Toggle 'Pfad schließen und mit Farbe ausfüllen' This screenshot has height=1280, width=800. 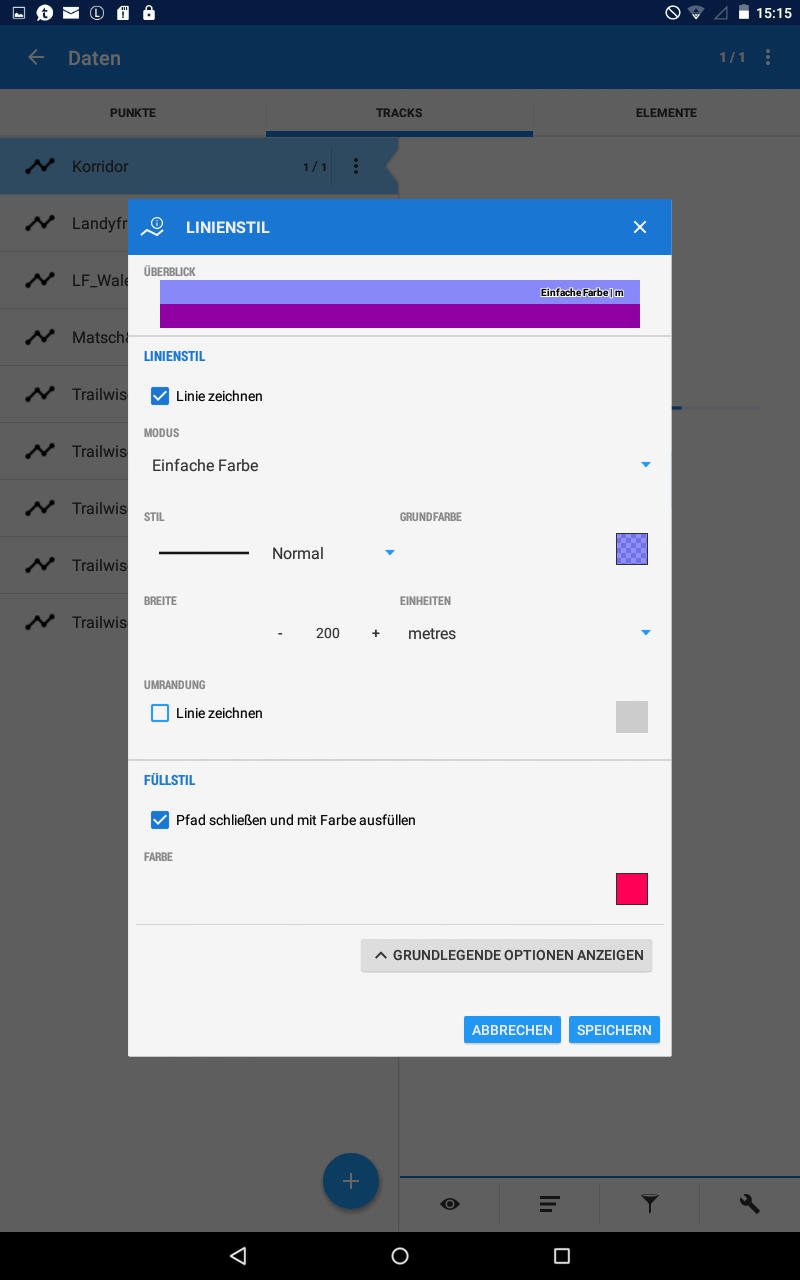[x=160, y=820]
